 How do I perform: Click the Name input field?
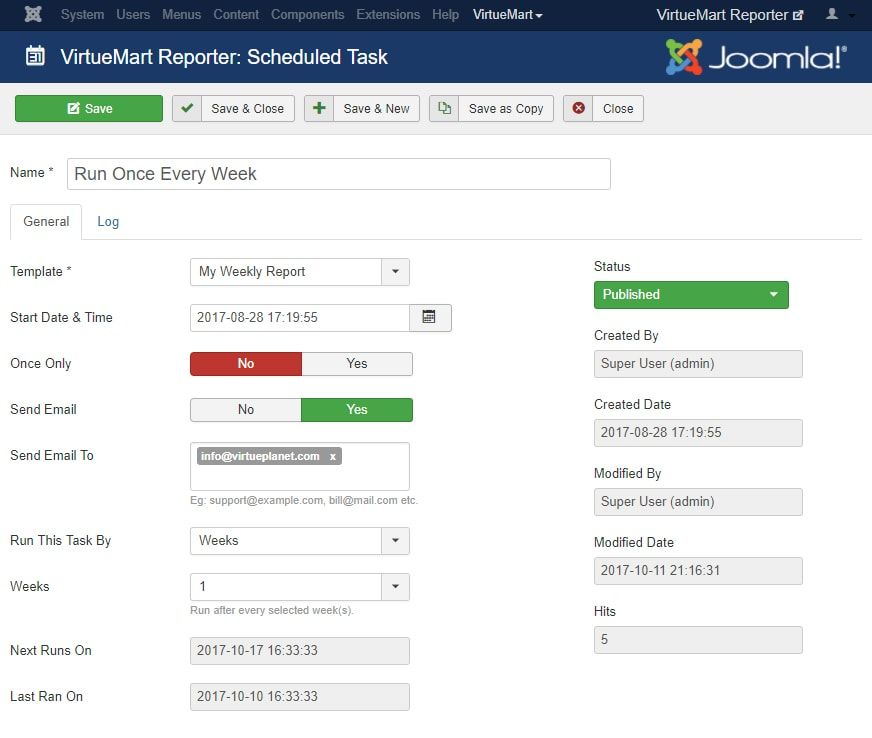[339, 174]
